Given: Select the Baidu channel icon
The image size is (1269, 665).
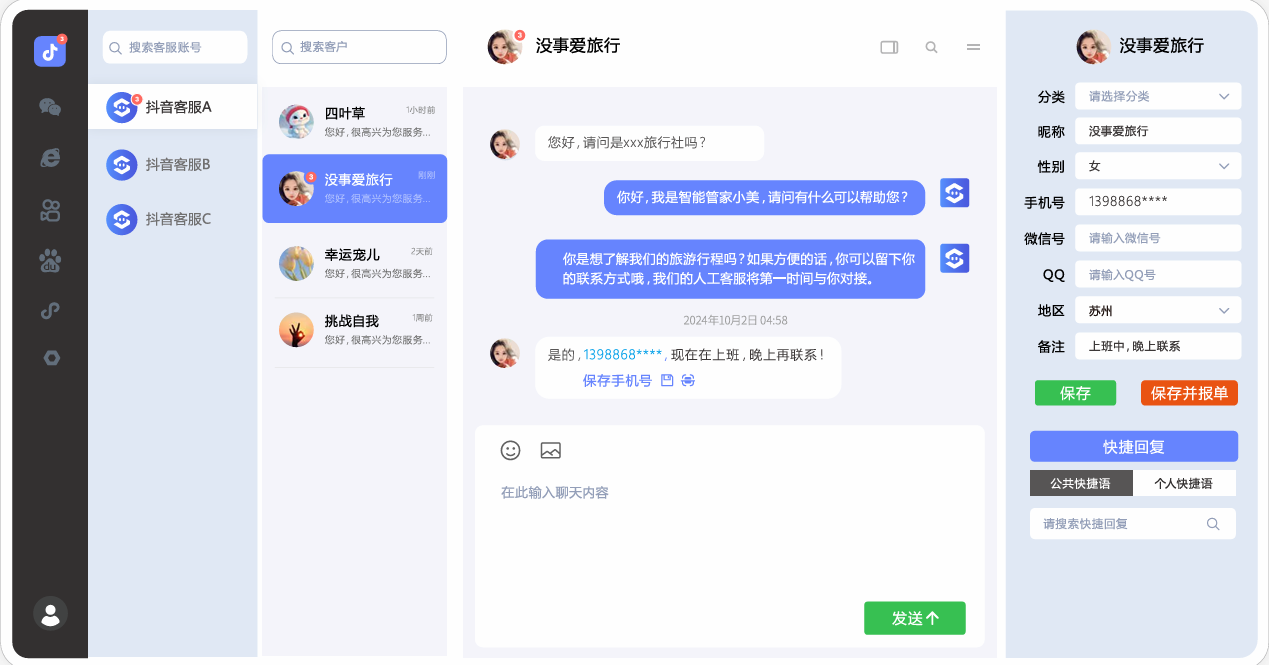Looking at the screenshot, I should [50, 262].
